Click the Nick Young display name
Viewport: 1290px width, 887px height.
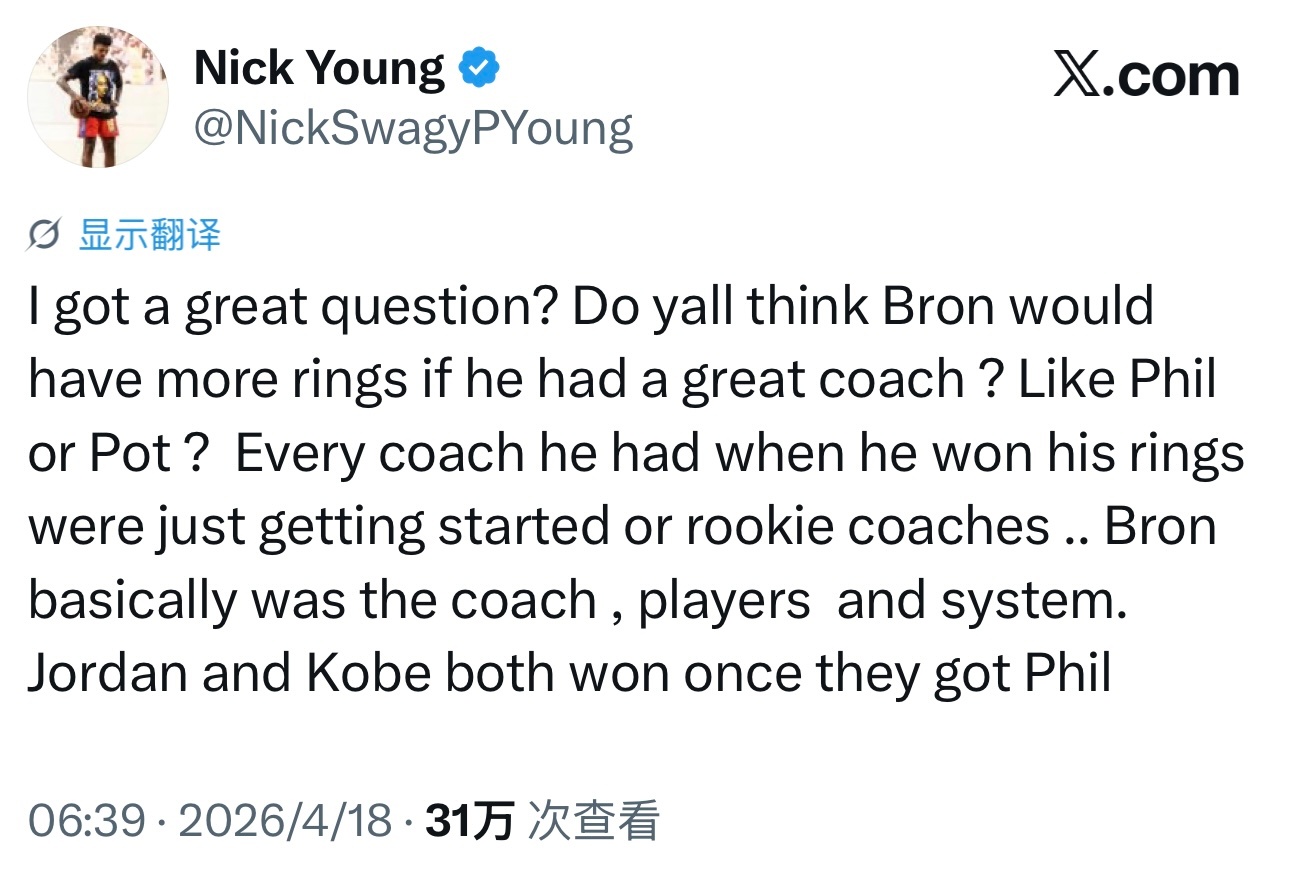(x=318, y=68)
